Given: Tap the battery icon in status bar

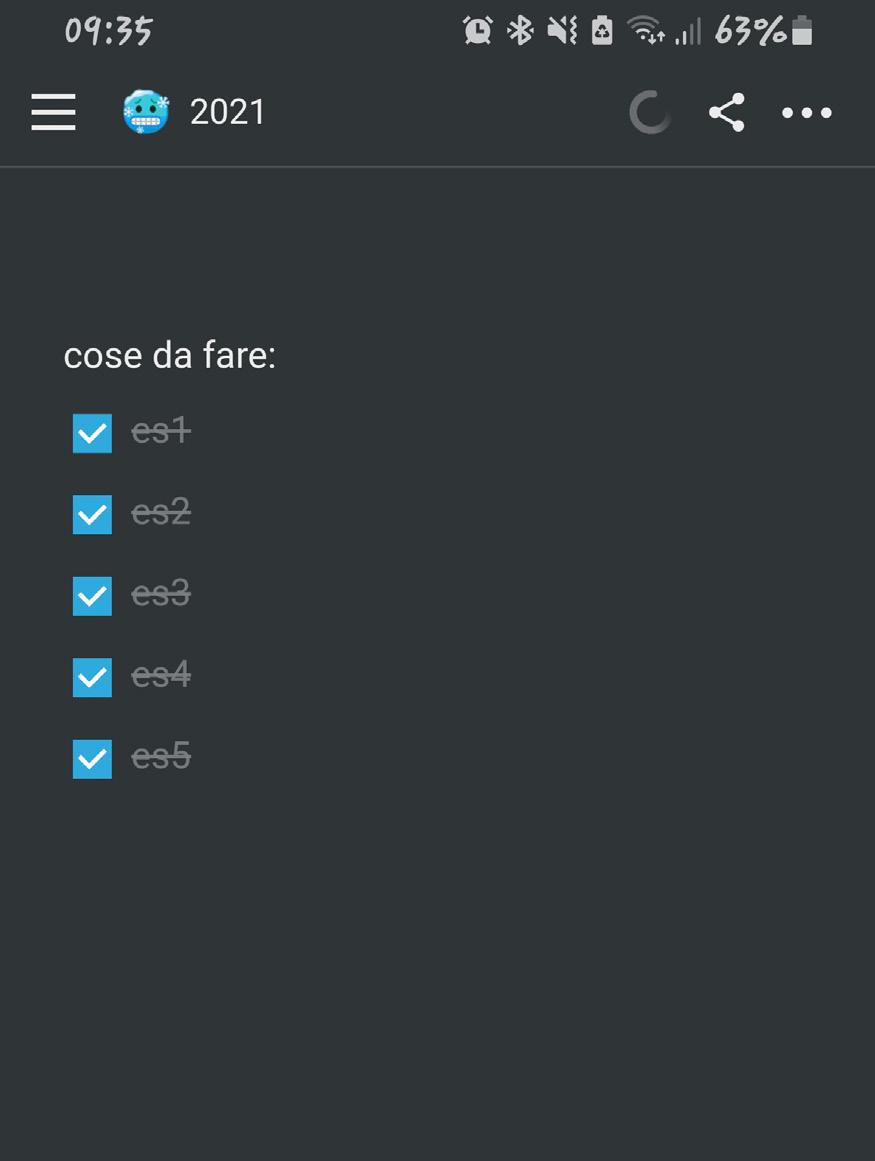Looking at the screenshot, I should tap(802, 32).
